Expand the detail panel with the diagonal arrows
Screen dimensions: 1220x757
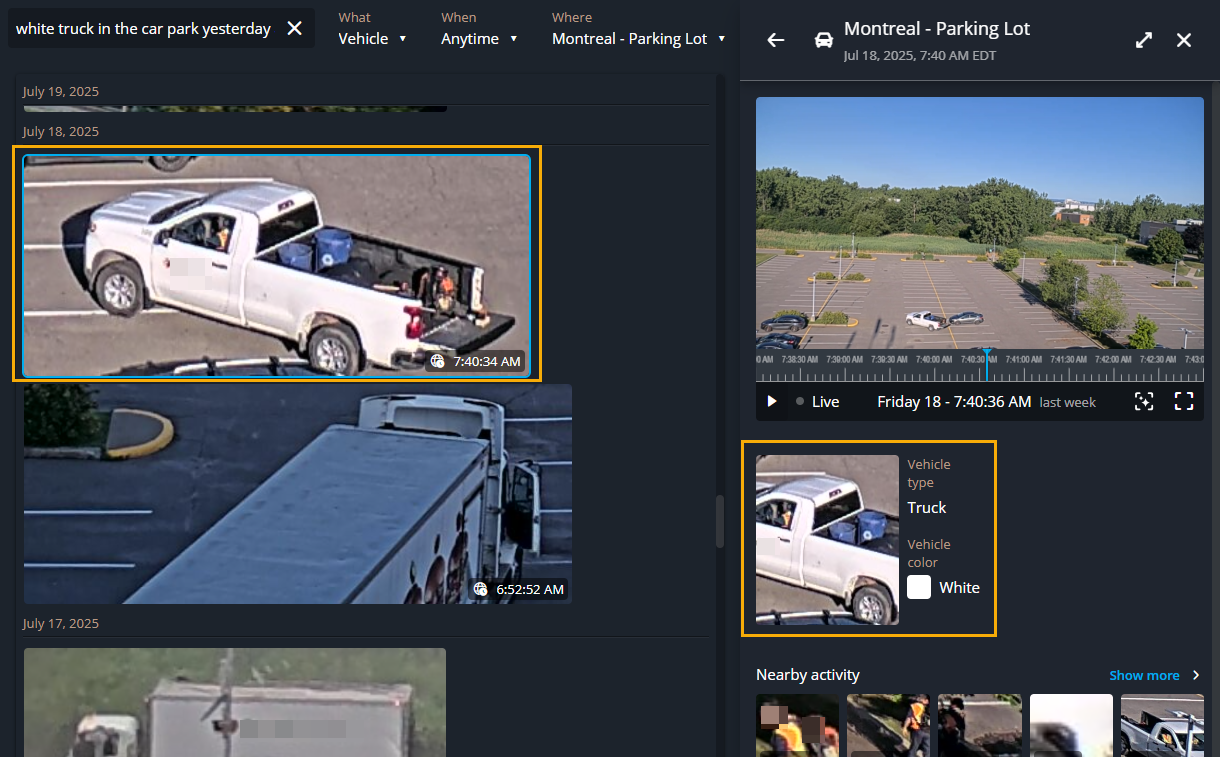1143,40
